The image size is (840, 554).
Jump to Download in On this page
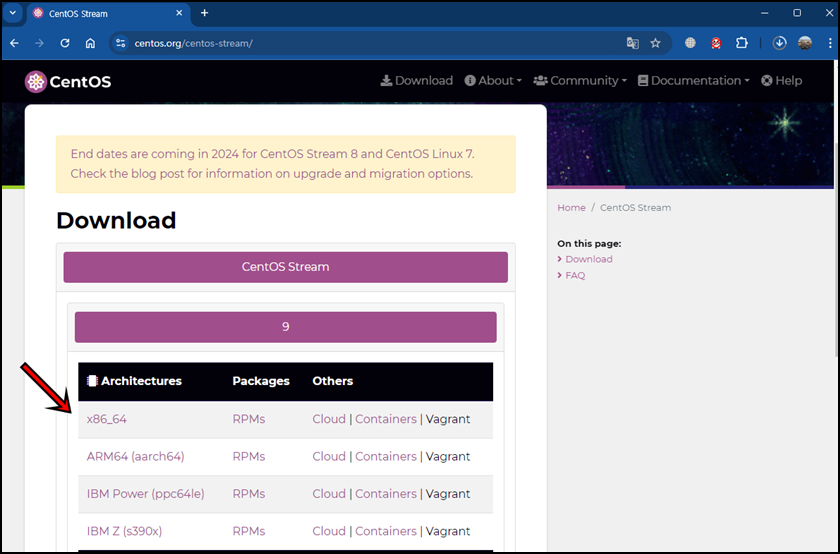click(589, 259)
